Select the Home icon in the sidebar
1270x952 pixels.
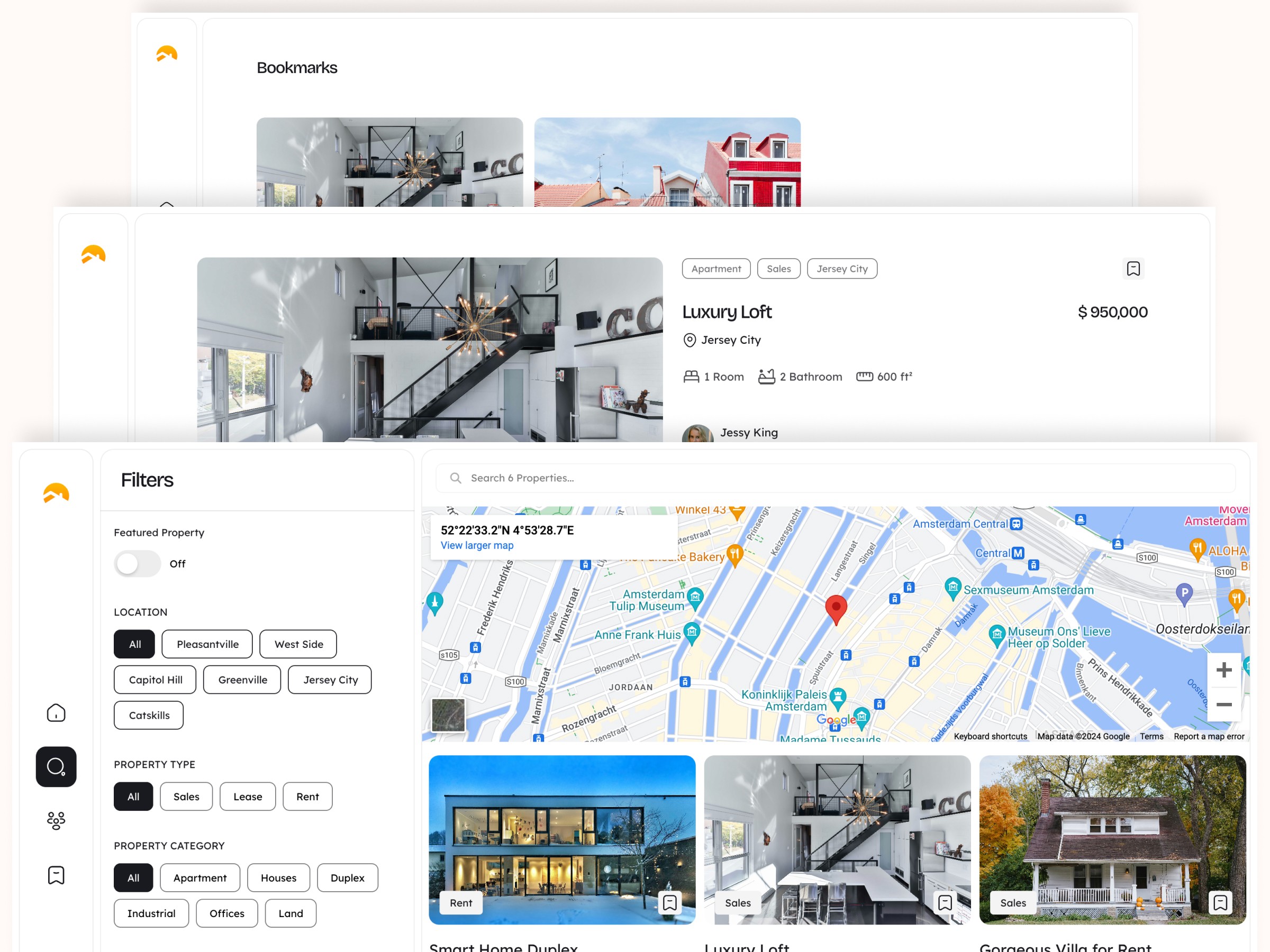[x=56, y=713]
